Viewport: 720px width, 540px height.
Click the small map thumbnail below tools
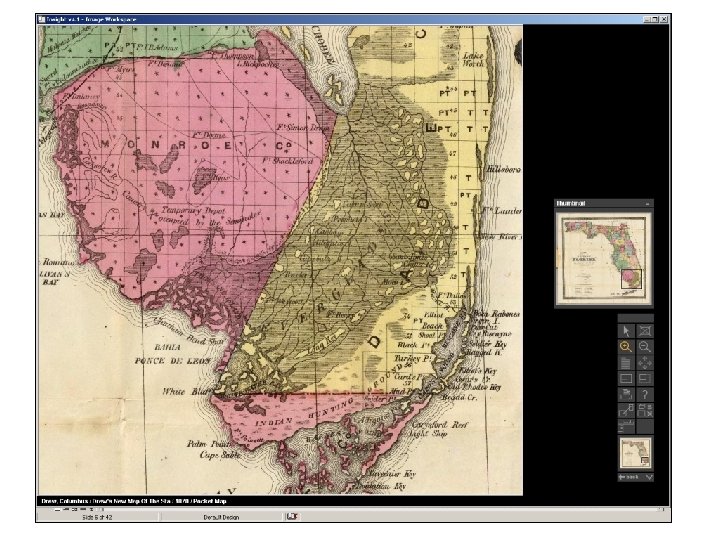[x=636, y=452]
